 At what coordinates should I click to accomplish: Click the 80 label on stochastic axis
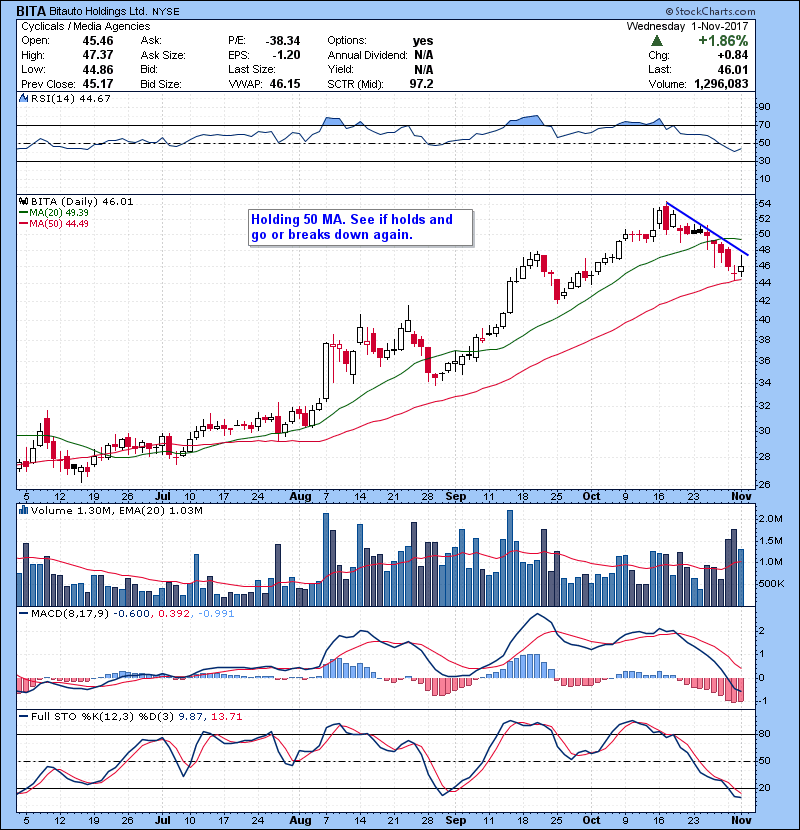[x=764, y=734]
